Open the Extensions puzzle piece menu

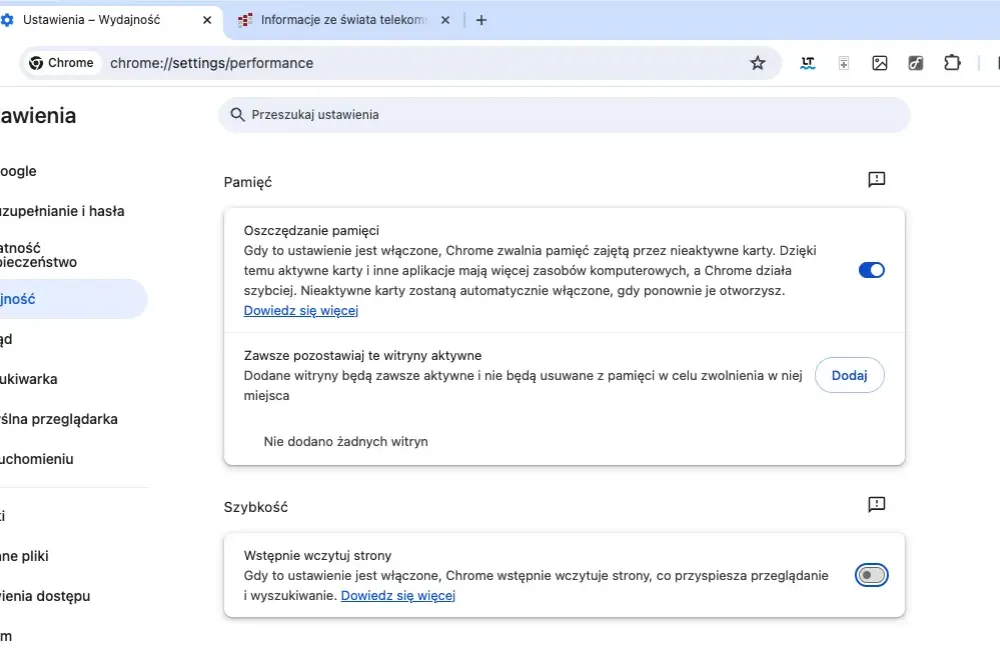(952, 63)
